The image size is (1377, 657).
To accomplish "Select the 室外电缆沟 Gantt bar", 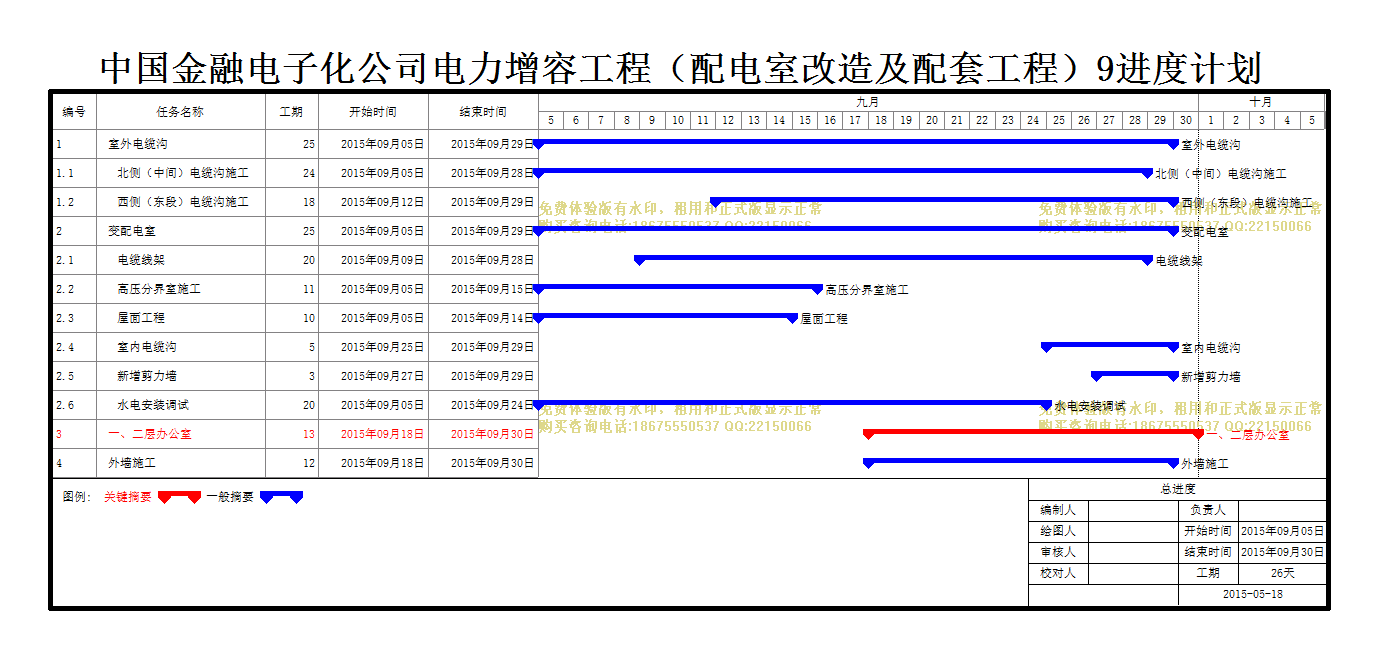I will [x=857, y=143].
